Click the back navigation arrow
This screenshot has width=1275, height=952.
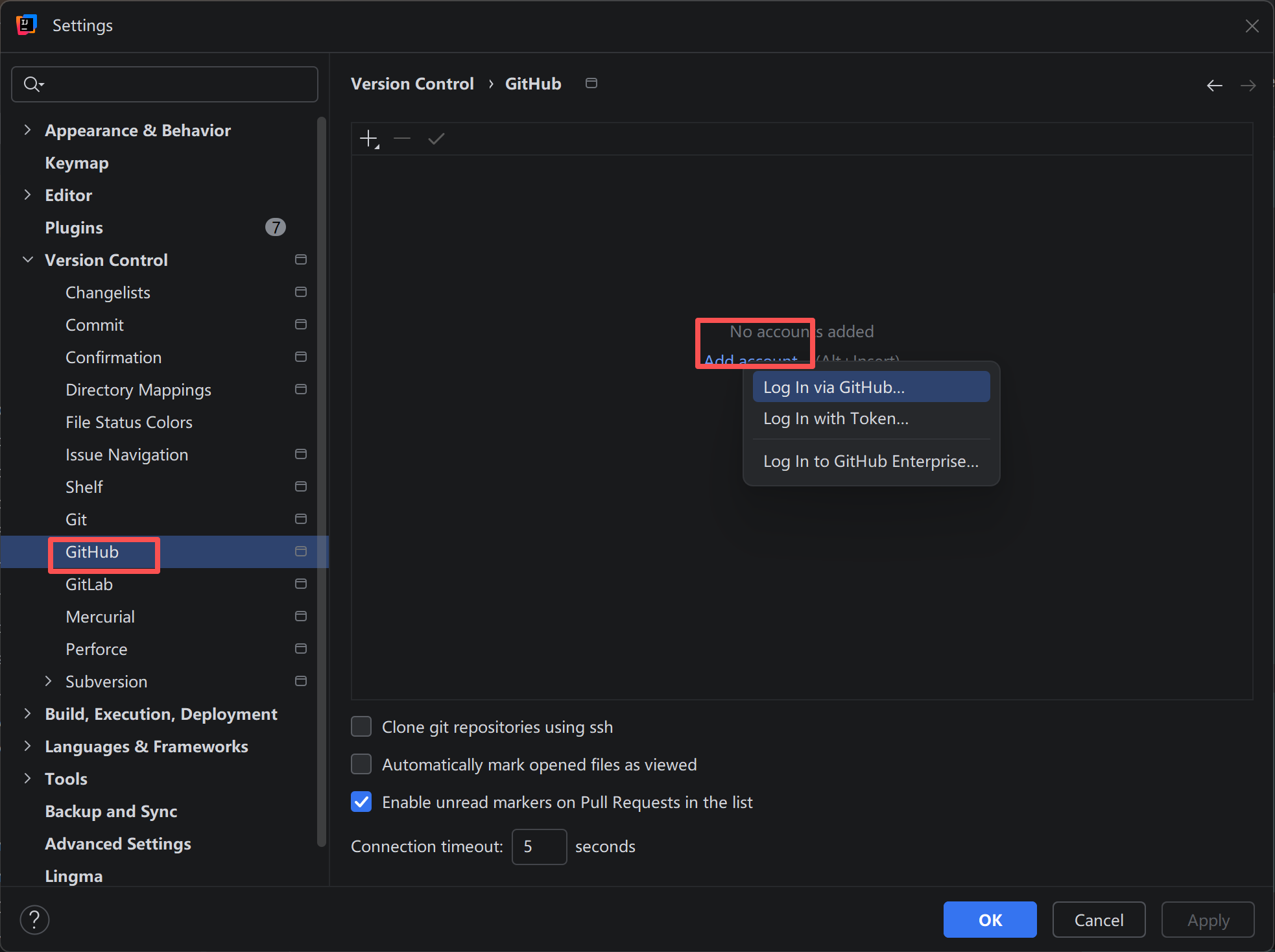pyautogui.click(x=1215, y=85)
